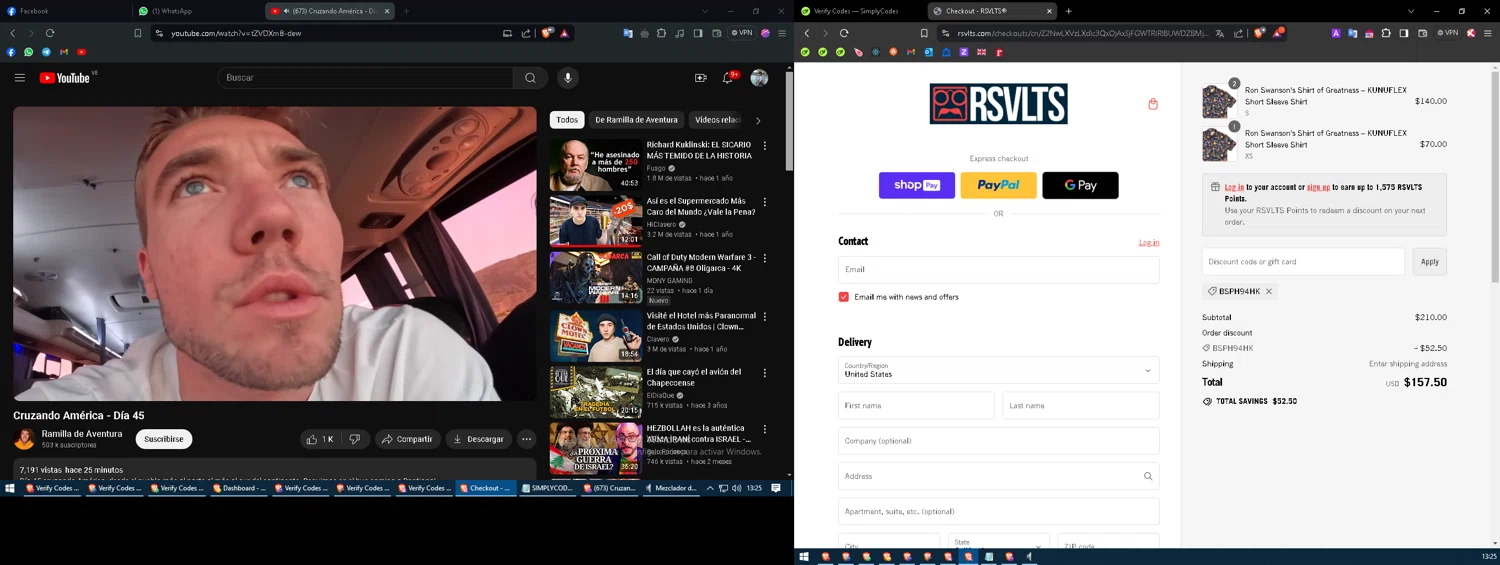Open options for Hotel más Paranormal video

point(765,316)
